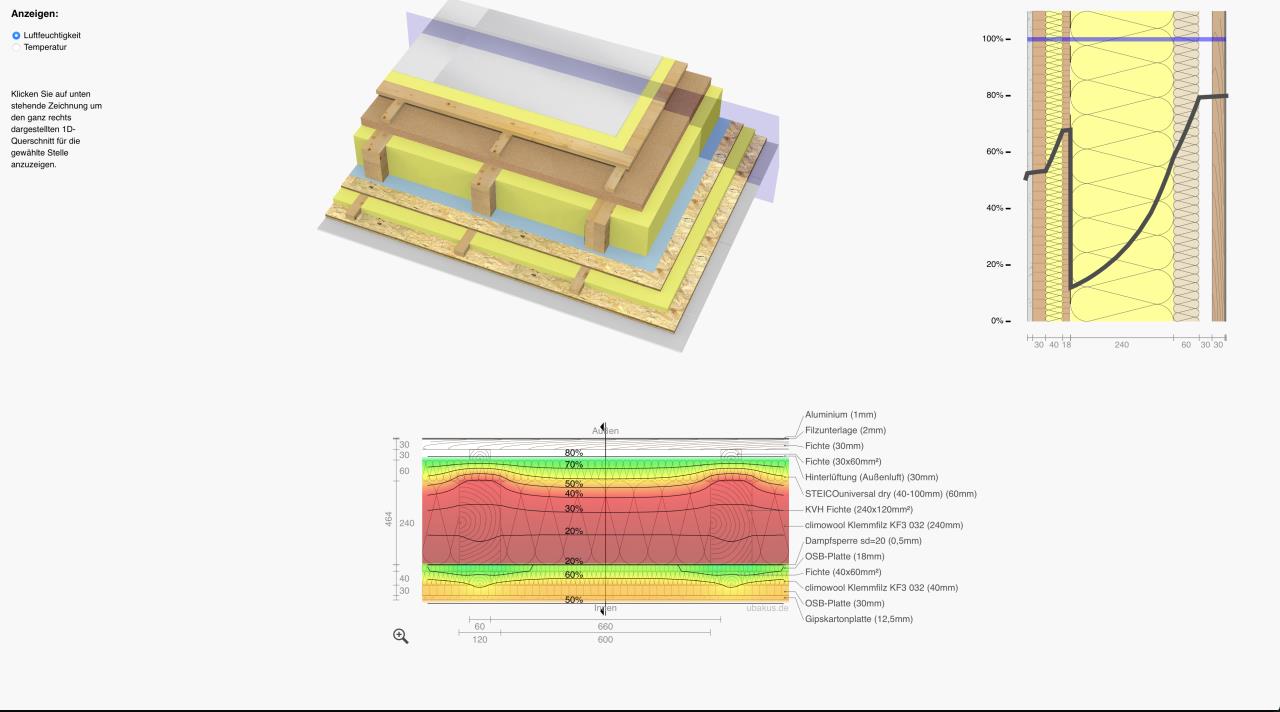Click the OSB-Platte (18mm) label

tap(844, 557)
